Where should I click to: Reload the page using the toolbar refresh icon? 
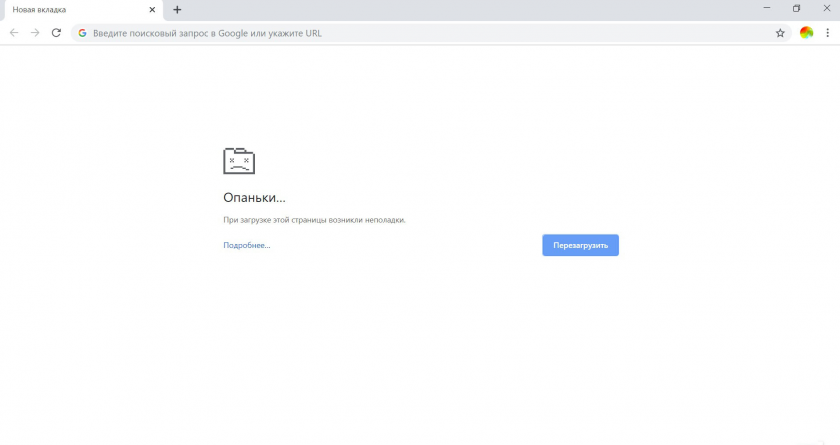56,33
